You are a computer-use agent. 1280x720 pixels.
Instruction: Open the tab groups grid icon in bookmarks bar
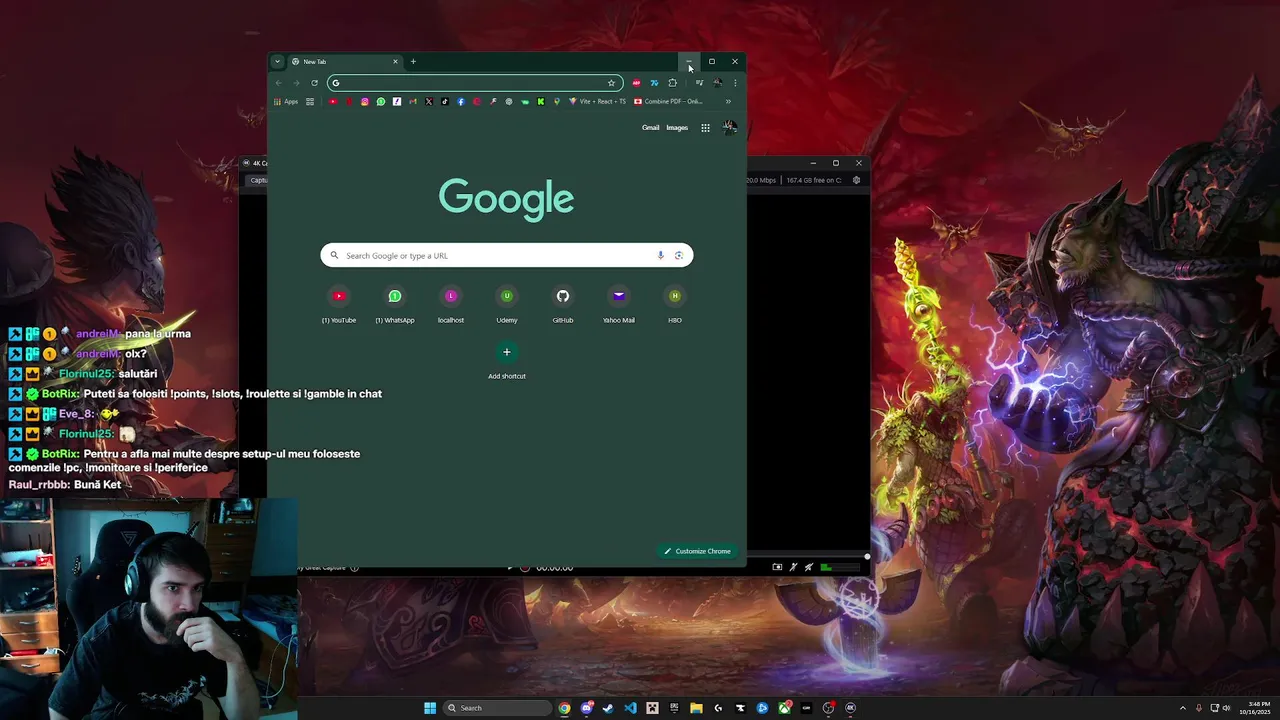310,101
